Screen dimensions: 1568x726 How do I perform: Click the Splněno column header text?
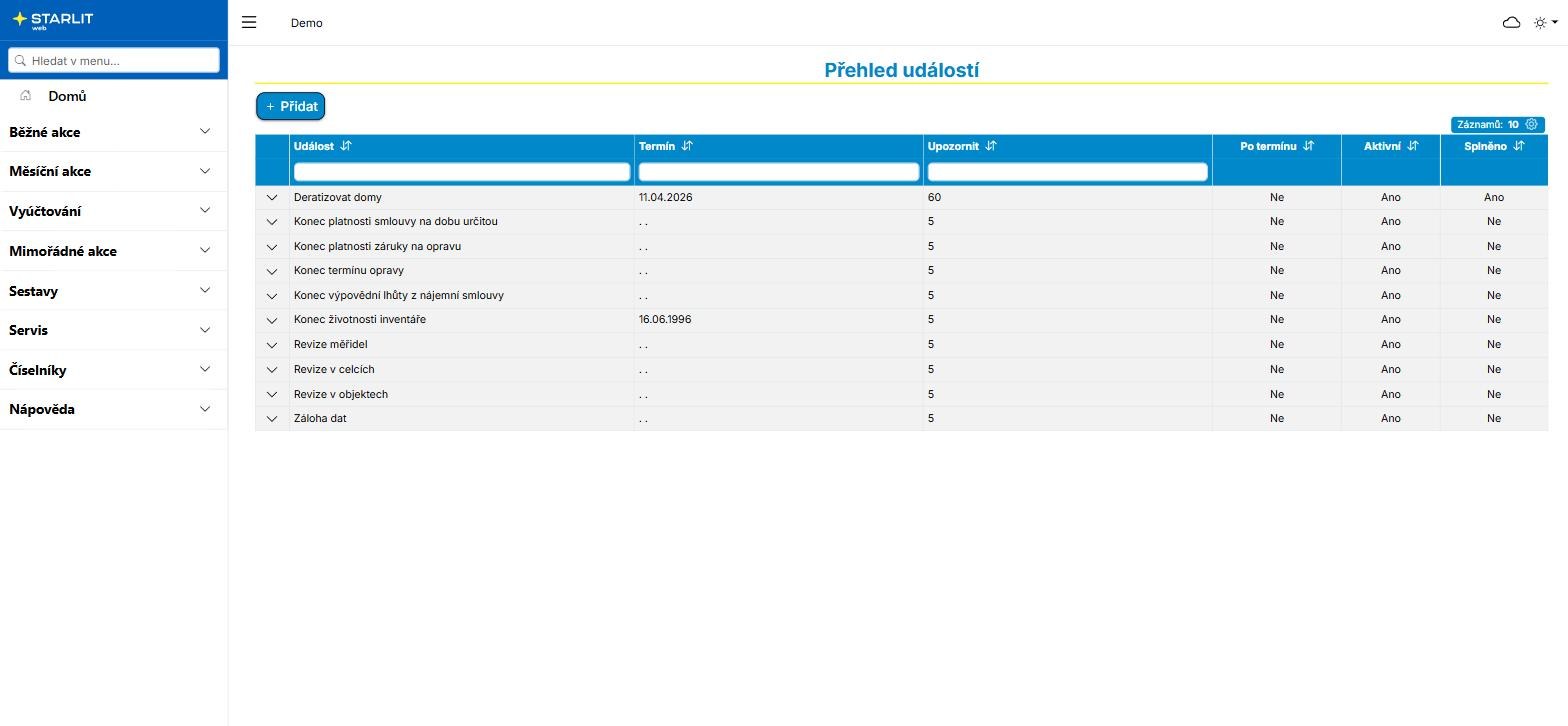1486,146
